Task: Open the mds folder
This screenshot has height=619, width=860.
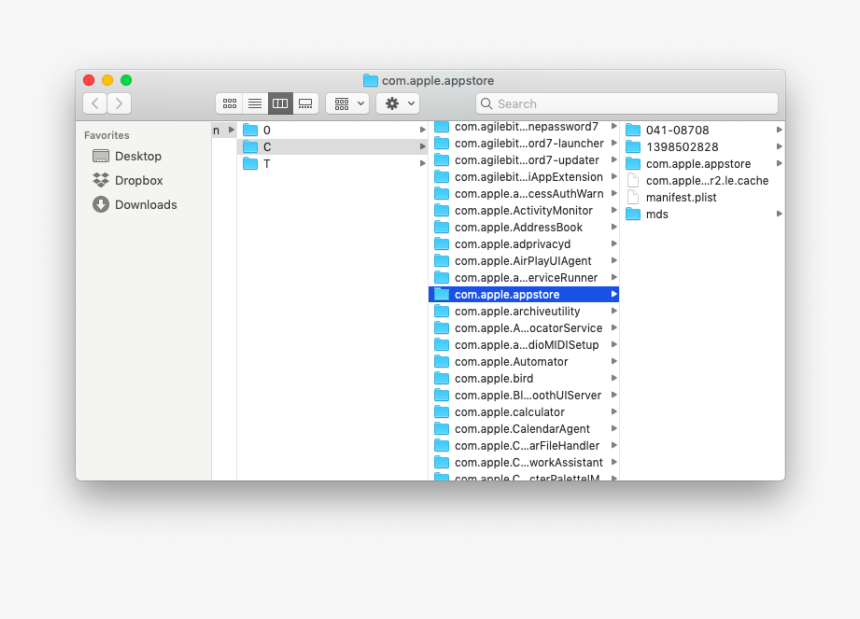Action: click(703, 214)
